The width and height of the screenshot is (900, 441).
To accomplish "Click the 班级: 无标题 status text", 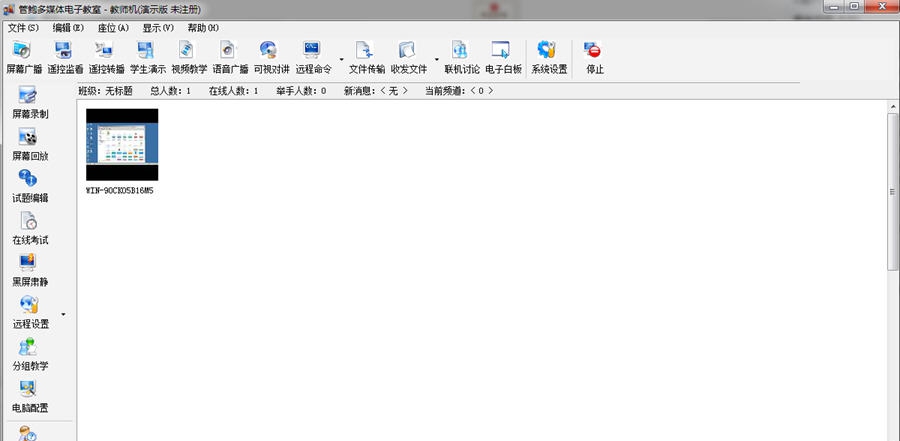I will [106, 91].
